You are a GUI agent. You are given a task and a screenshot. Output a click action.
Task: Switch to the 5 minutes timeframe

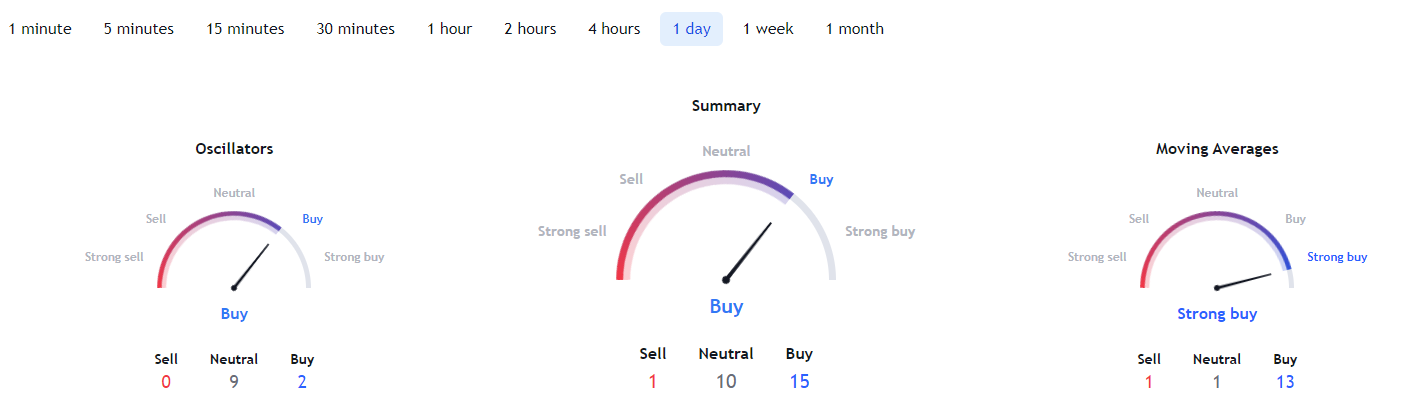click(139, 29)
